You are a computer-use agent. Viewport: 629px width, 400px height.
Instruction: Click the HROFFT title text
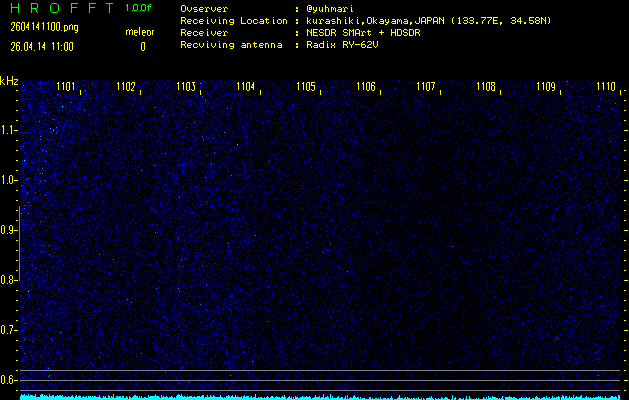(58, 8)
